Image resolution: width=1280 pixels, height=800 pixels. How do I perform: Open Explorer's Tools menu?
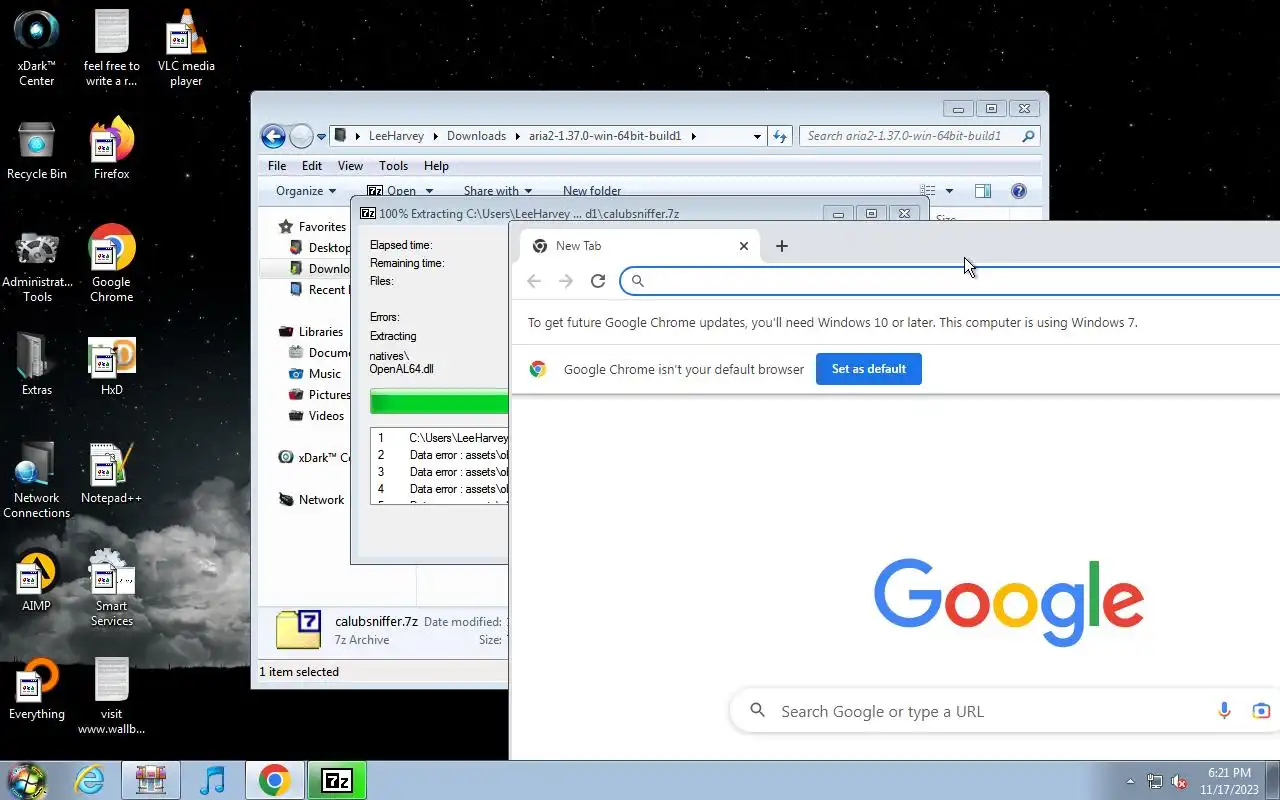(393, 166)
